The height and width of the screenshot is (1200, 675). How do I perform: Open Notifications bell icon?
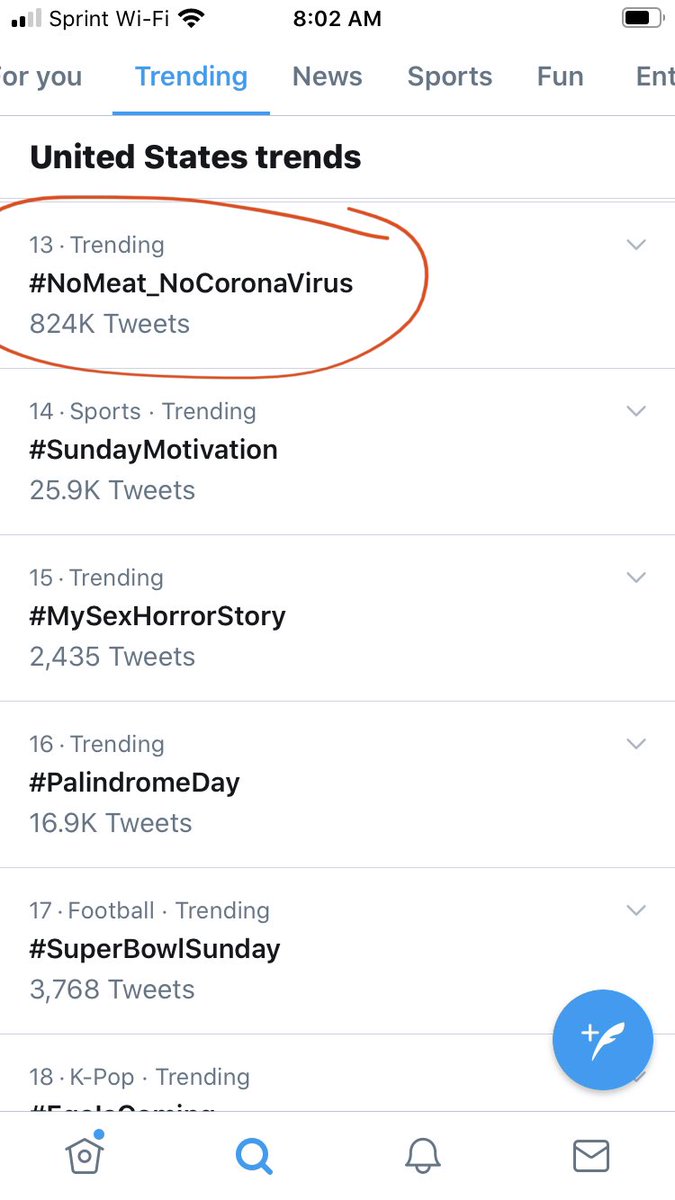coord(423,1156)
